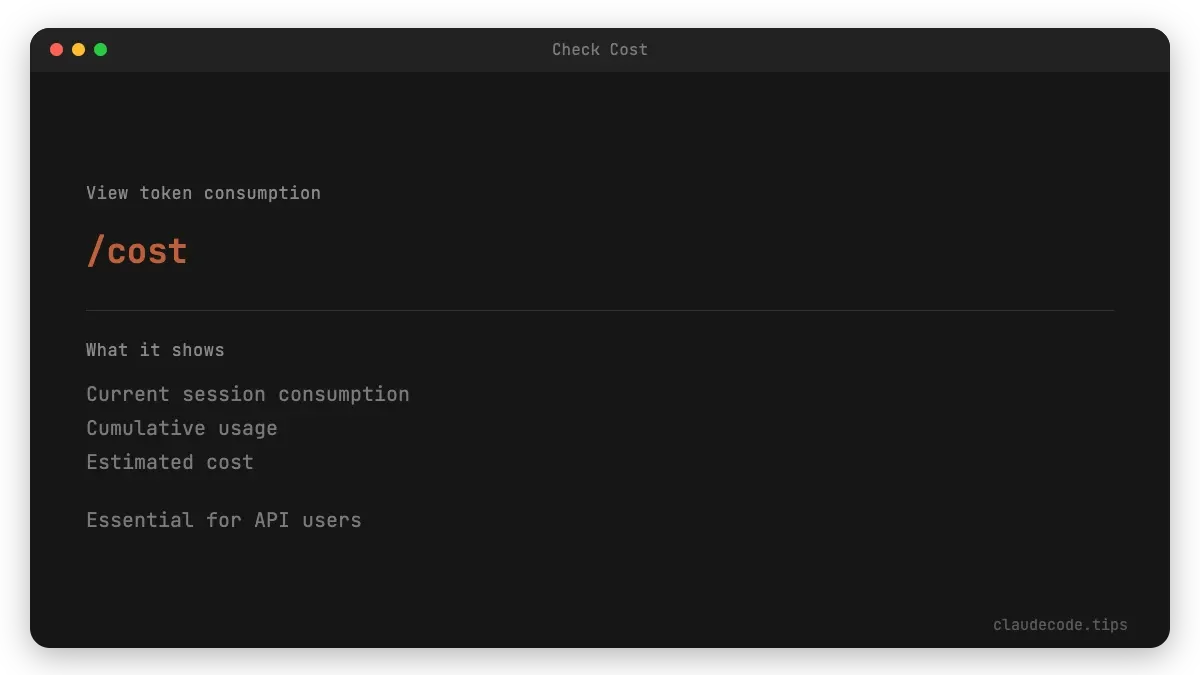Click the Check Cost window title
The width and height of the screenshot is (1200, 675).
[600, 49]
